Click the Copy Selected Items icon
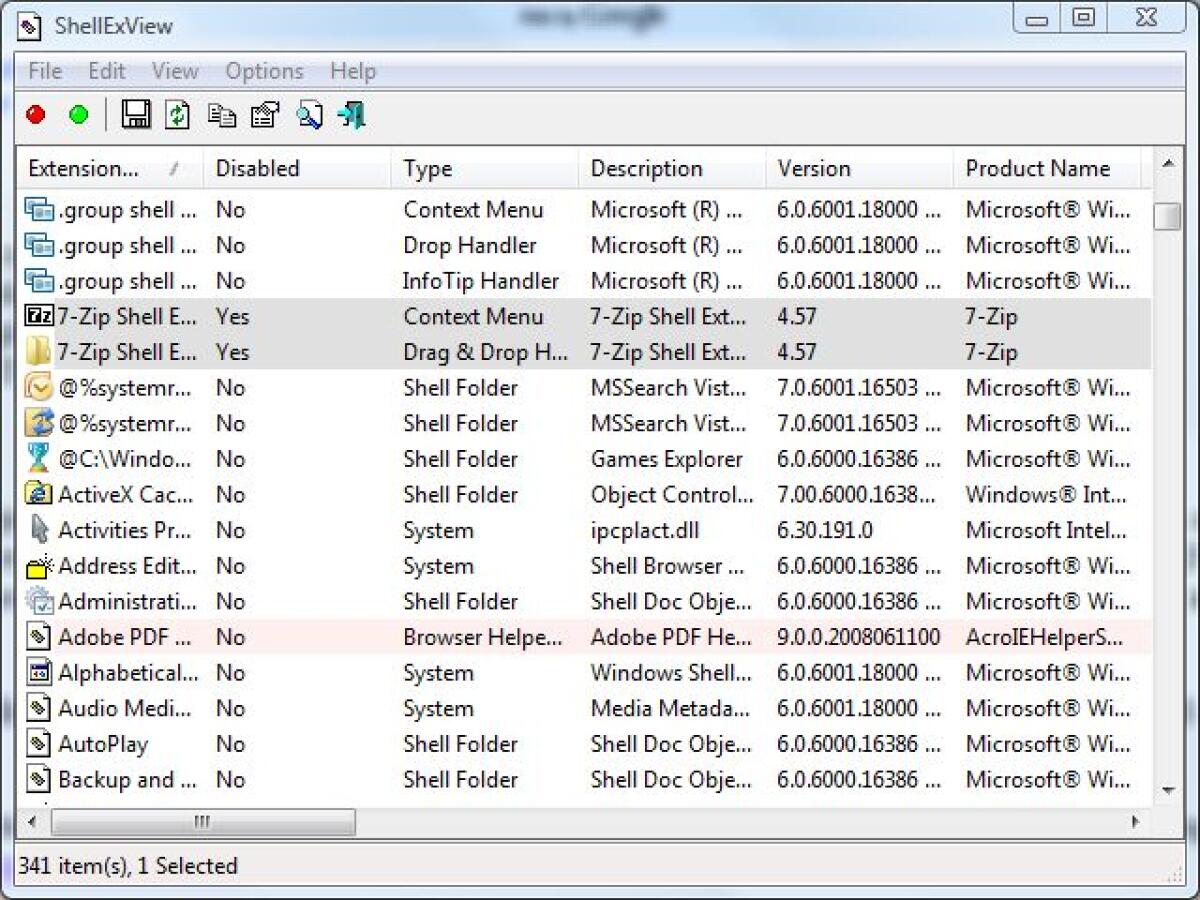 click(221, 115)
